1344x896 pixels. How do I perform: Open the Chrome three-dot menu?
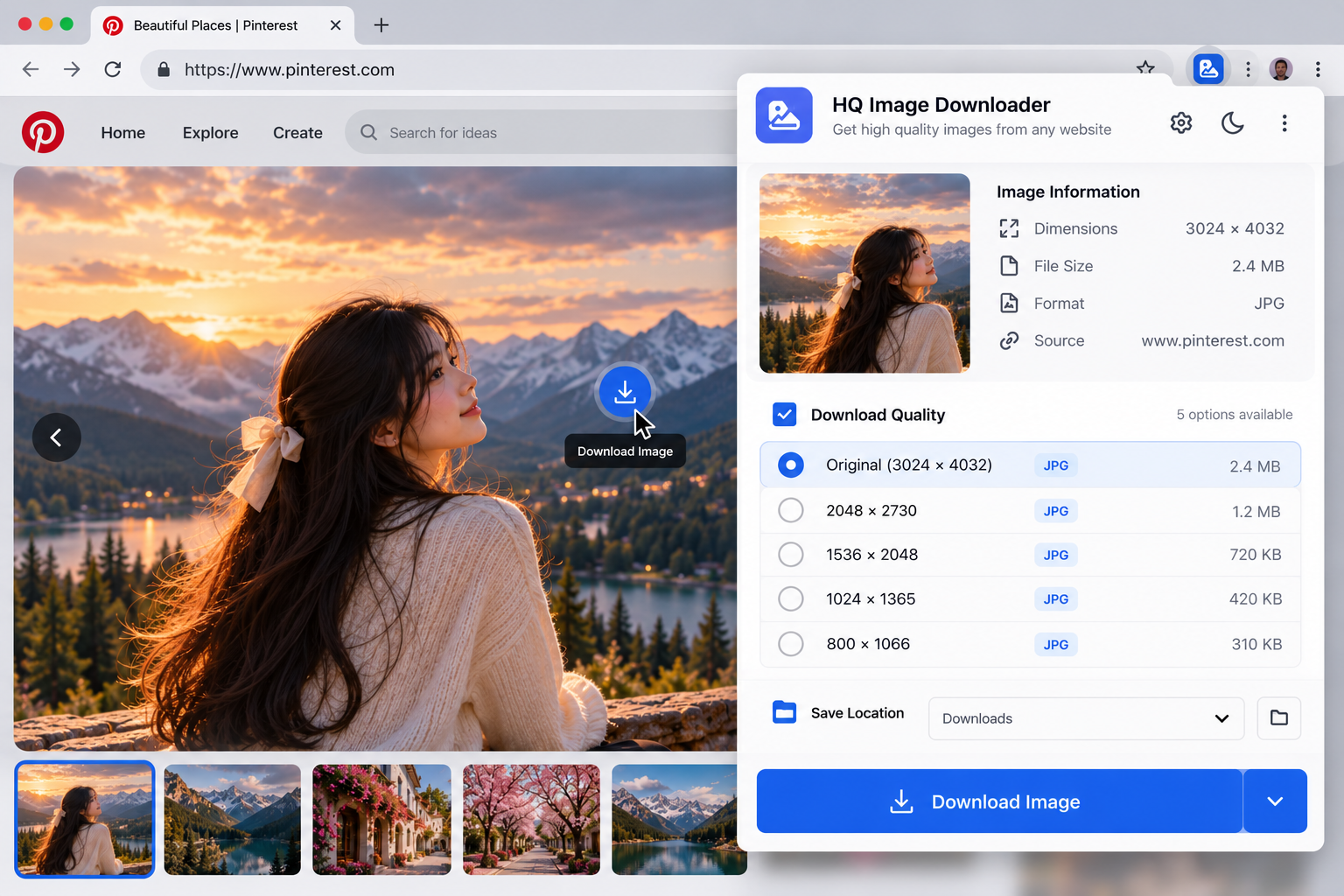point(1318,69)
